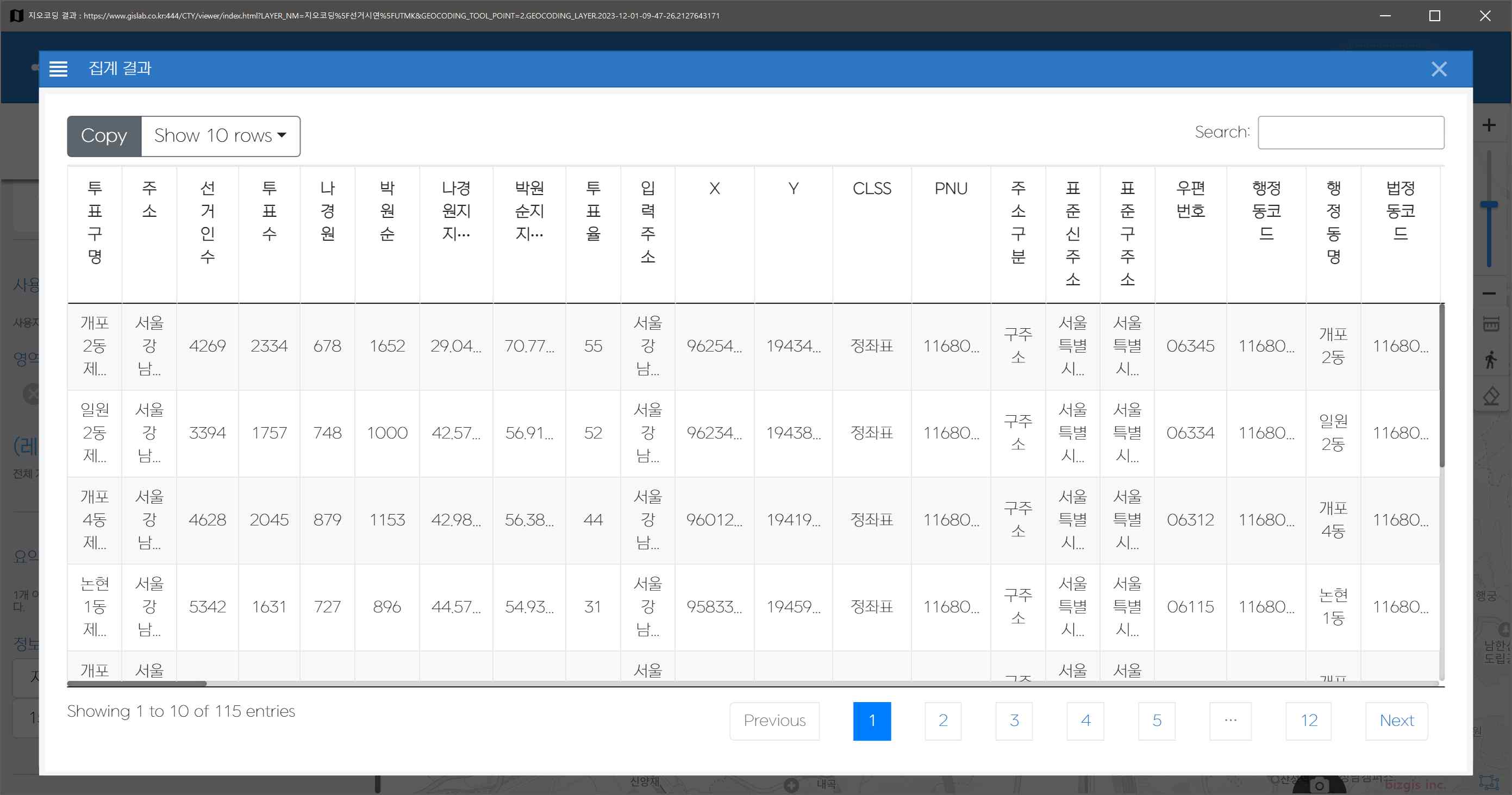Select the measure ruler tool icon
1512x795 pixels.
click(x=1490, y=324)
